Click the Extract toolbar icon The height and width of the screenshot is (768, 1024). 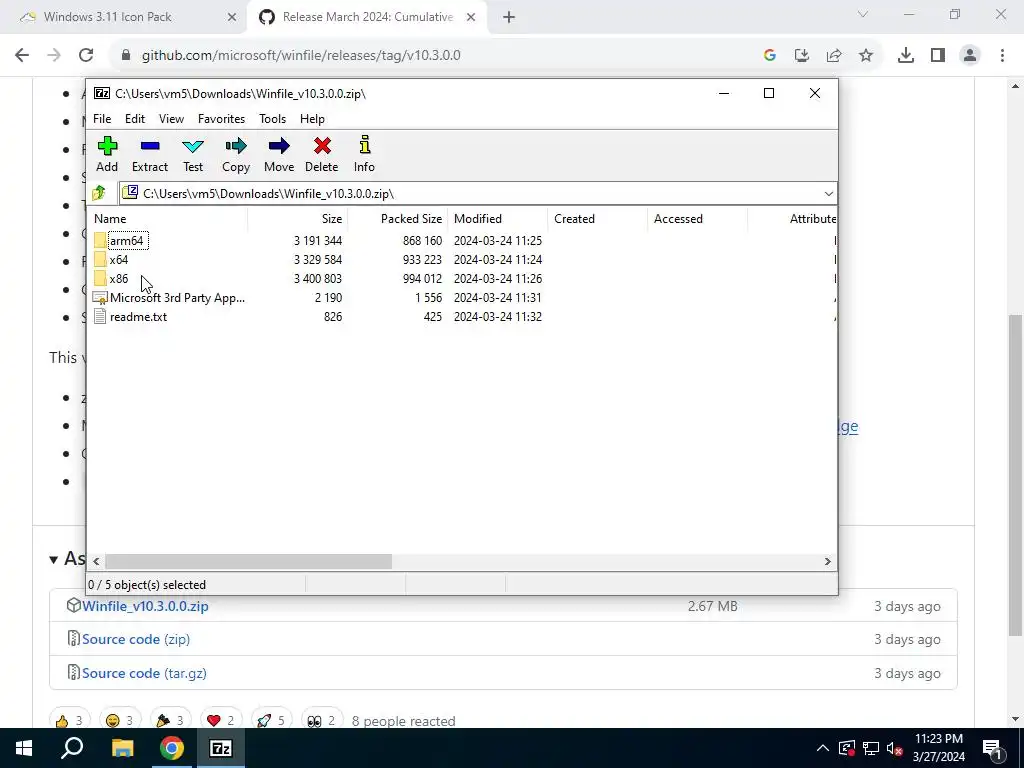point(150,146)
